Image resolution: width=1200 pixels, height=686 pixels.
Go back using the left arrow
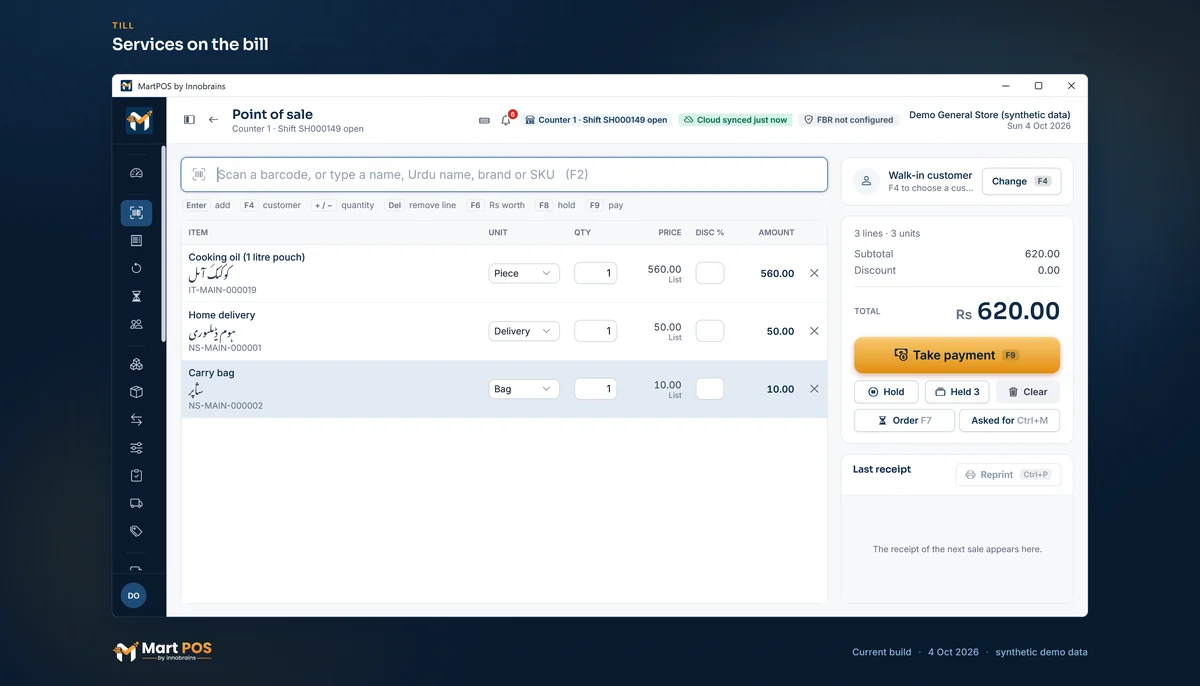click(213, 120)
